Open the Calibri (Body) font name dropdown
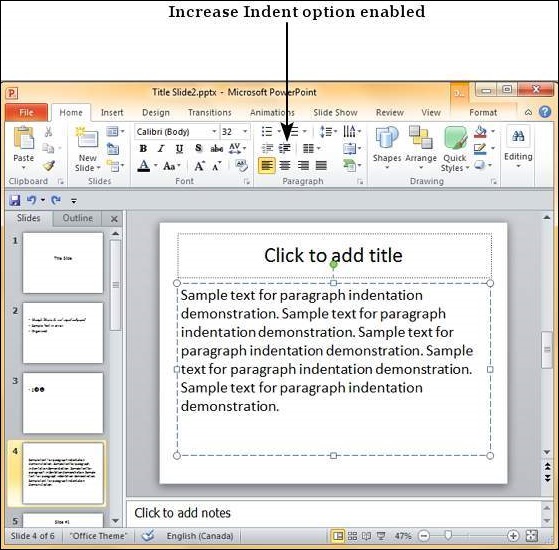559x550 pixels. 214,132
